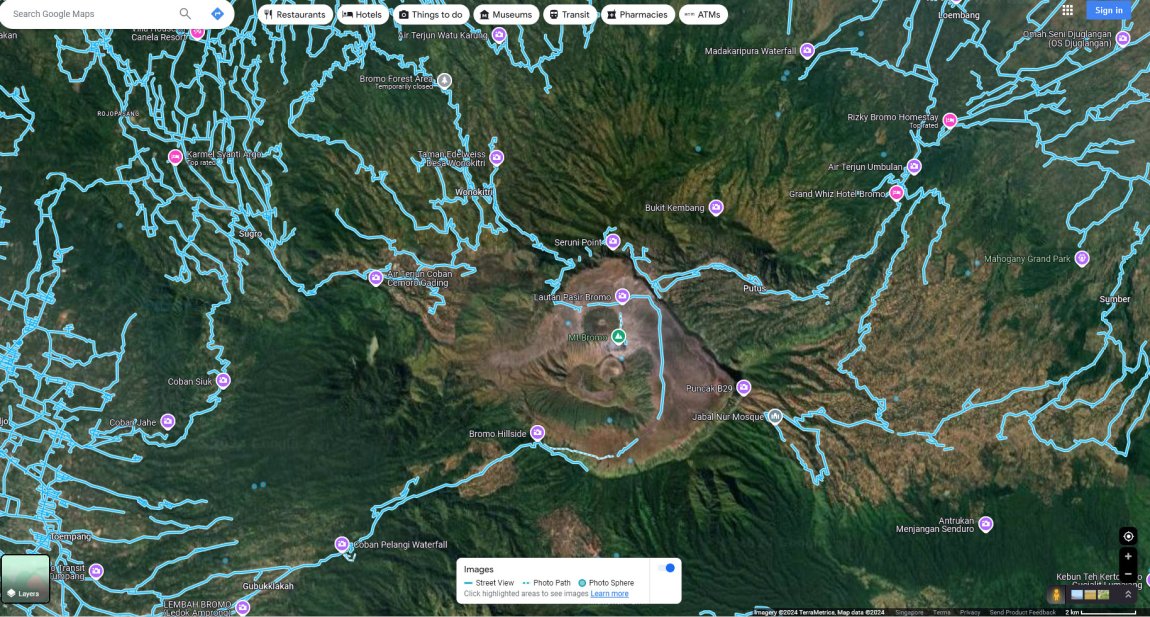Image resolution: width=1150 pixels, height=617 pixels.
Task: Open the Google apps grid
Action: coord(1067,10)
